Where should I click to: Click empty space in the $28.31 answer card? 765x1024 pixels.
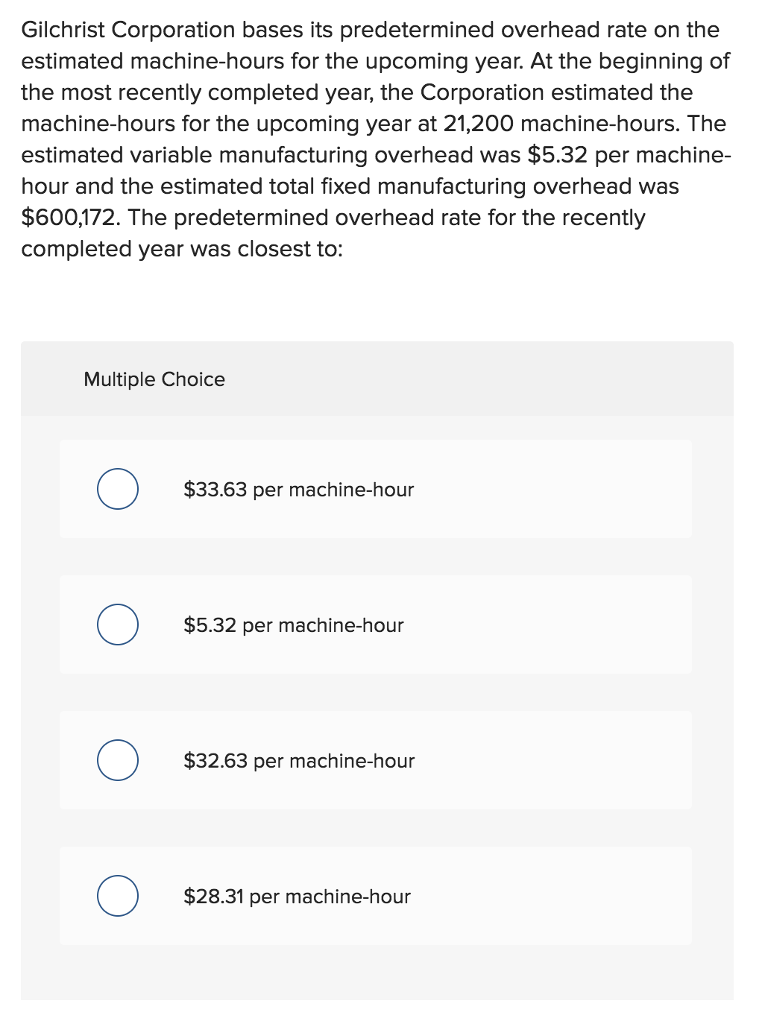point(560,897)
